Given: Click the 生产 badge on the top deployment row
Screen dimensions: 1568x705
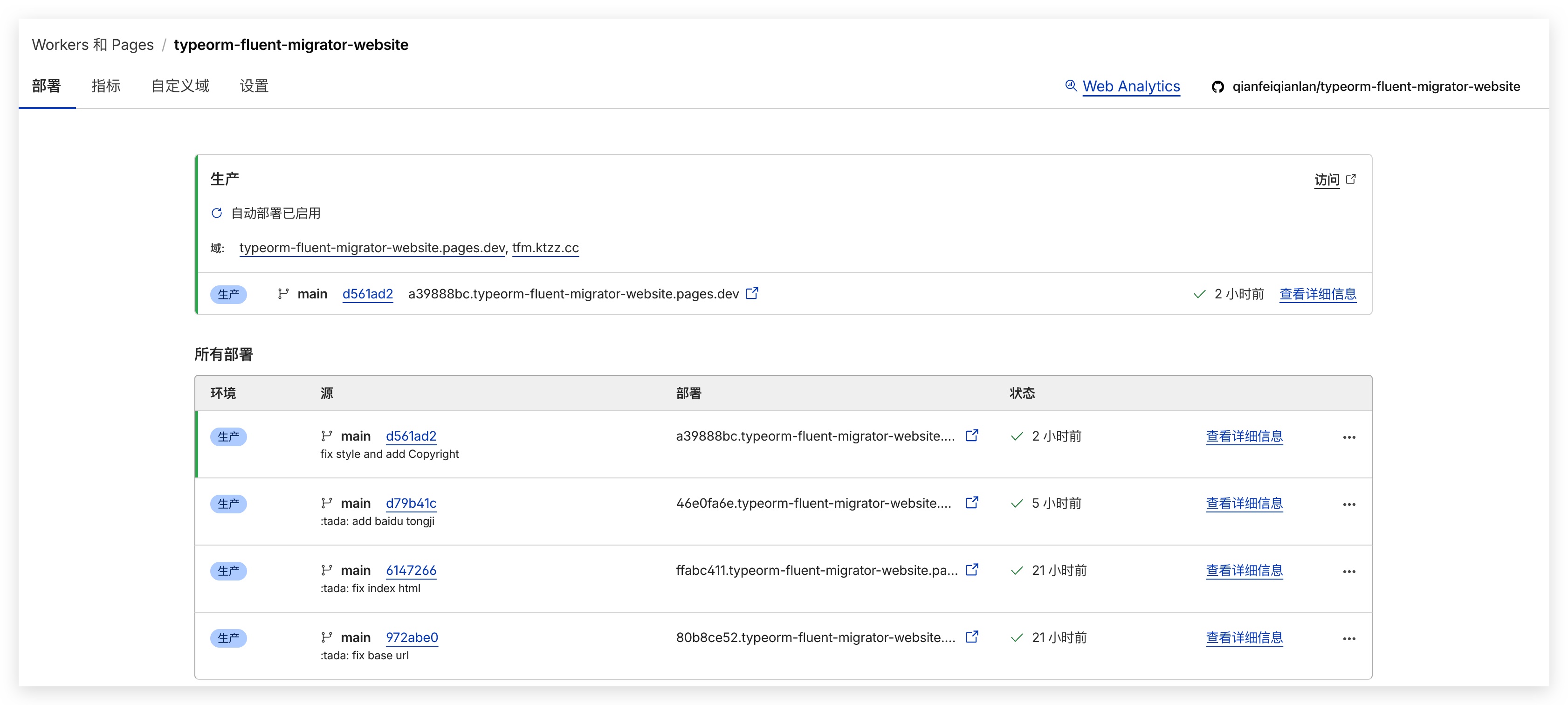Looking at the screenshot, I should pyautogui.click(x=228, y=436).
